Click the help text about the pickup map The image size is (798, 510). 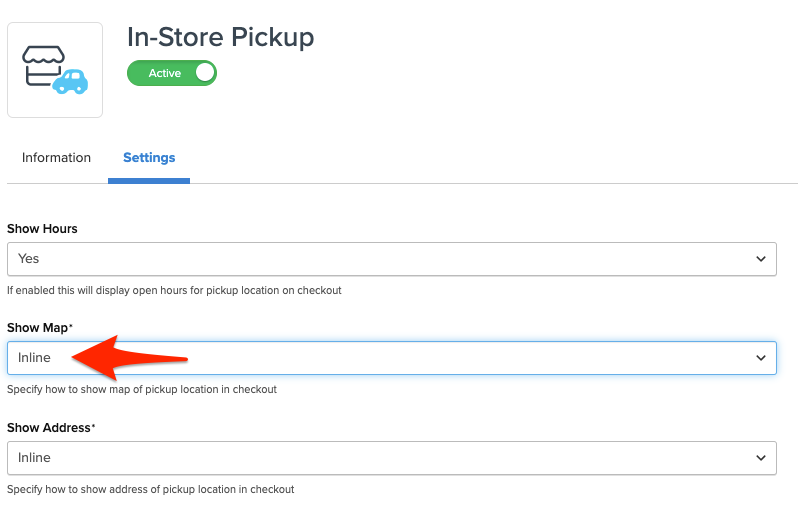[x=141, y=389]
